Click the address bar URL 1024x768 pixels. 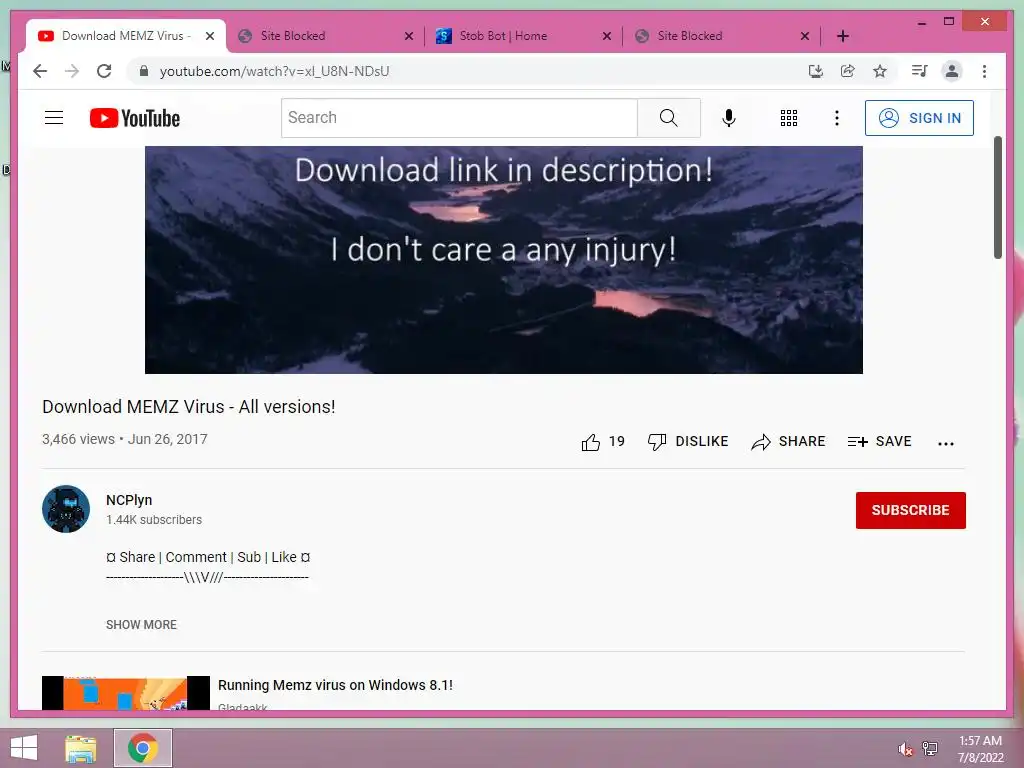tap(274, 71)
